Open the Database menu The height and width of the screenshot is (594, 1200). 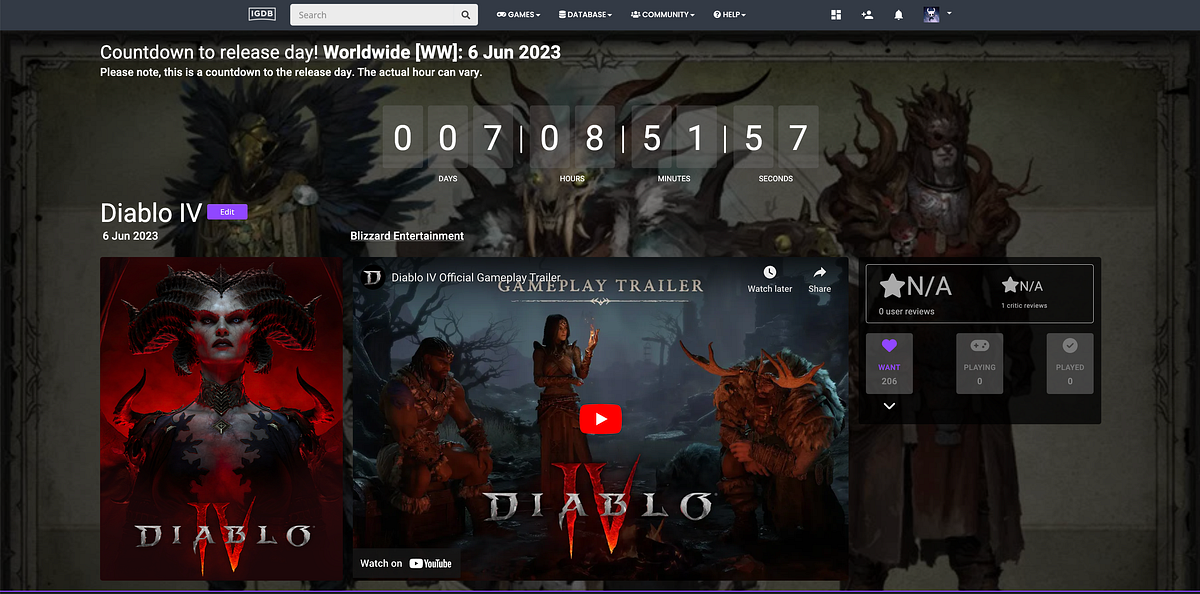click(x=584, y=14)
